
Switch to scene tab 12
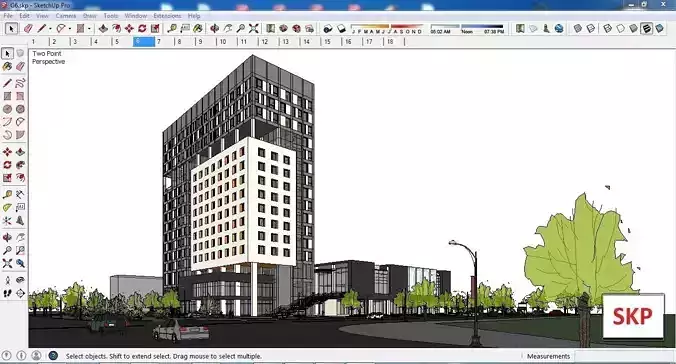pos(269,42)
